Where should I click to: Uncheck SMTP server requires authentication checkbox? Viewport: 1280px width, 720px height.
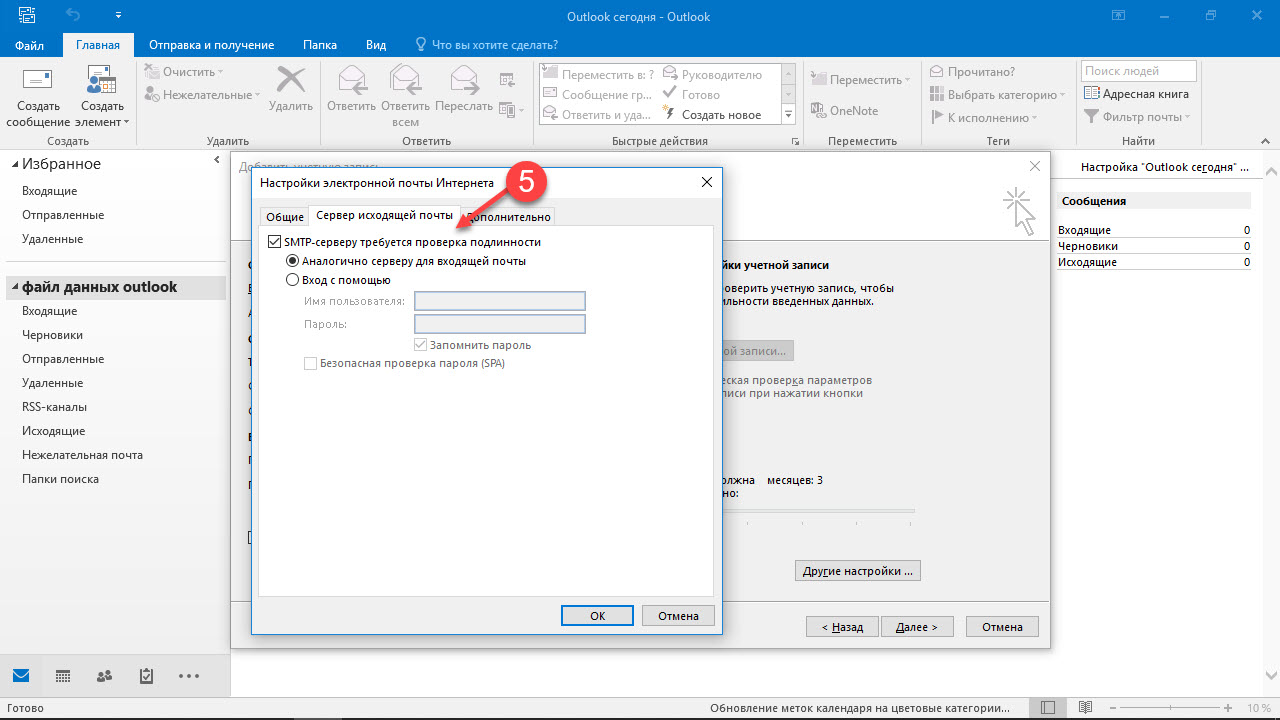coord(275,242)
